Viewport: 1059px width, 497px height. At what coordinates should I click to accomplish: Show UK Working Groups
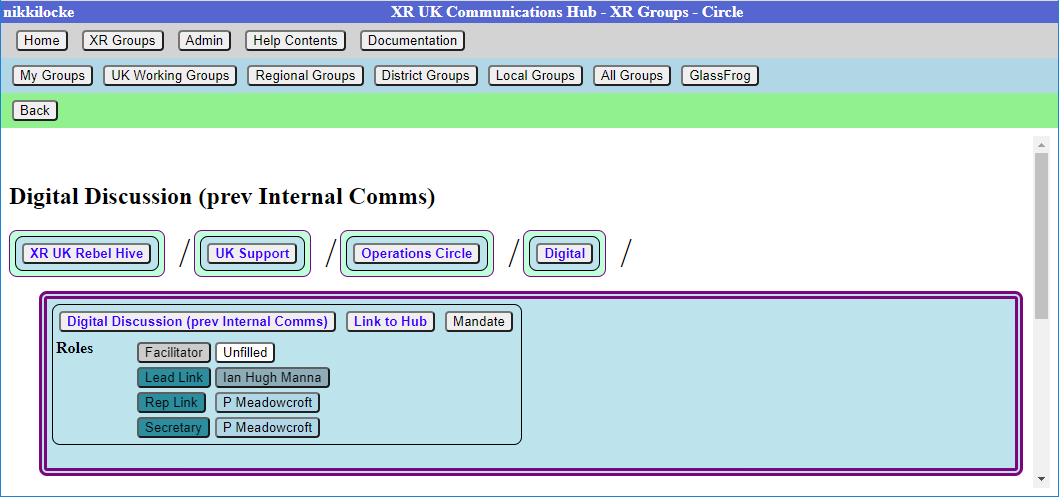tap(170, 76)
